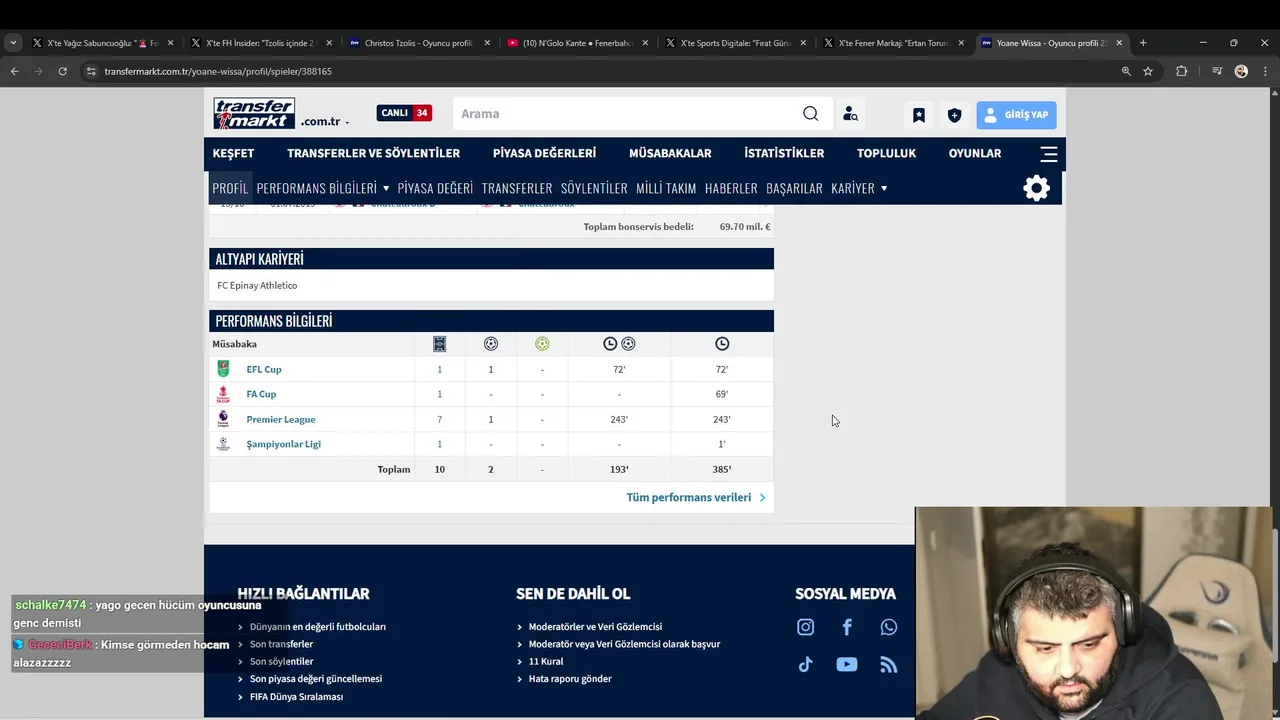Open the Şampiyonlar Ligi link
This screenshot has width=1280, height=720.
pyautogui.click(x=284, y=444)
